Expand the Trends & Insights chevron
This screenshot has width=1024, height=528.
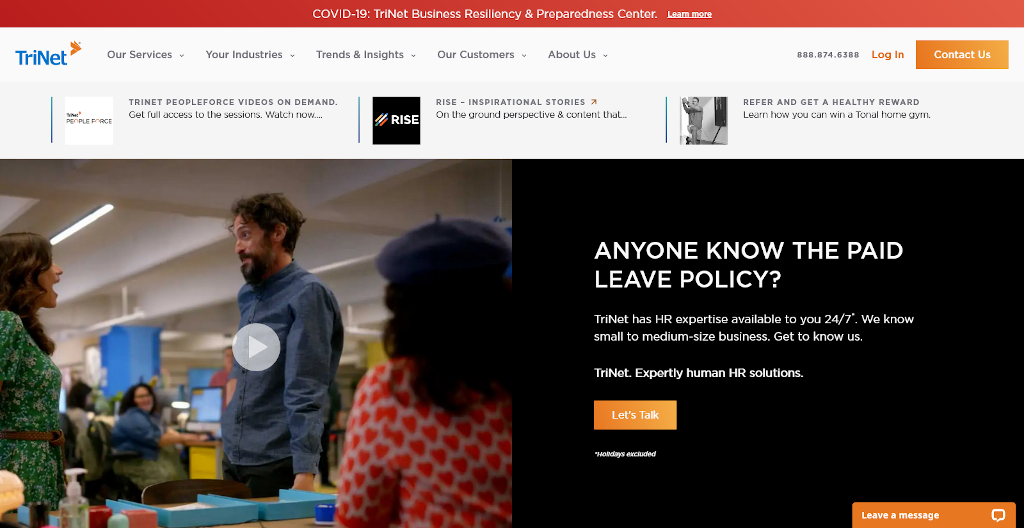click(413, 56)
